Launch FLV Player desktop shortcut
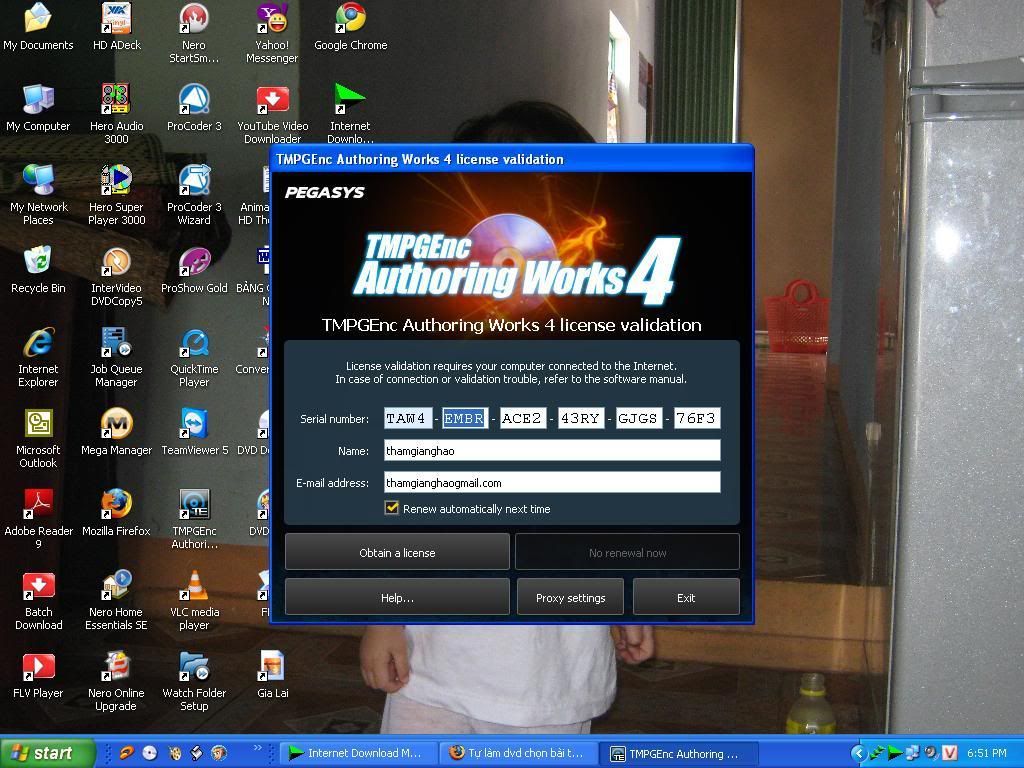 (x=38, y=675)
